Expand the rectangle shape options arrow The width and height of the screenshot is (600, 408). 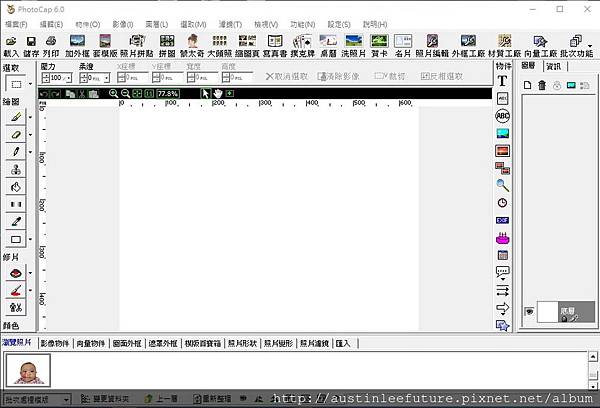31,240
